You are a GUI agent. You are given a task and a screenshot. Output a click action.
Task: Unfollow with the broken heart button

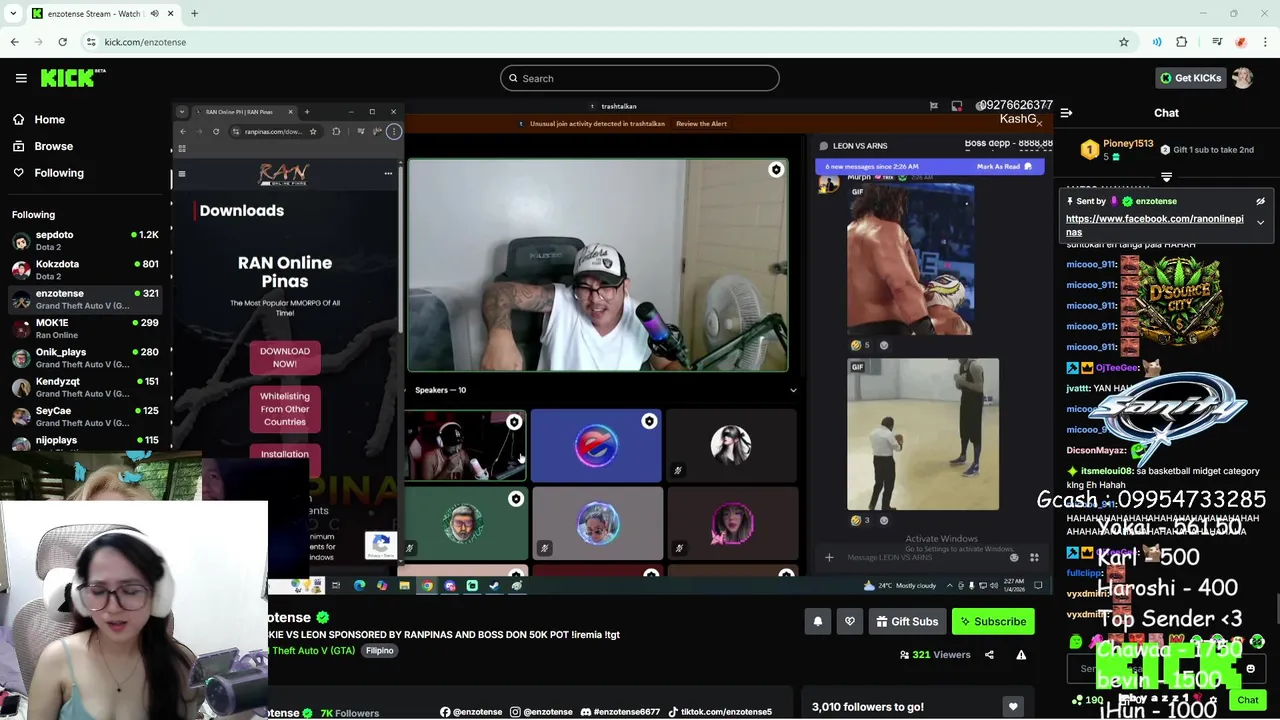(849, 622)
